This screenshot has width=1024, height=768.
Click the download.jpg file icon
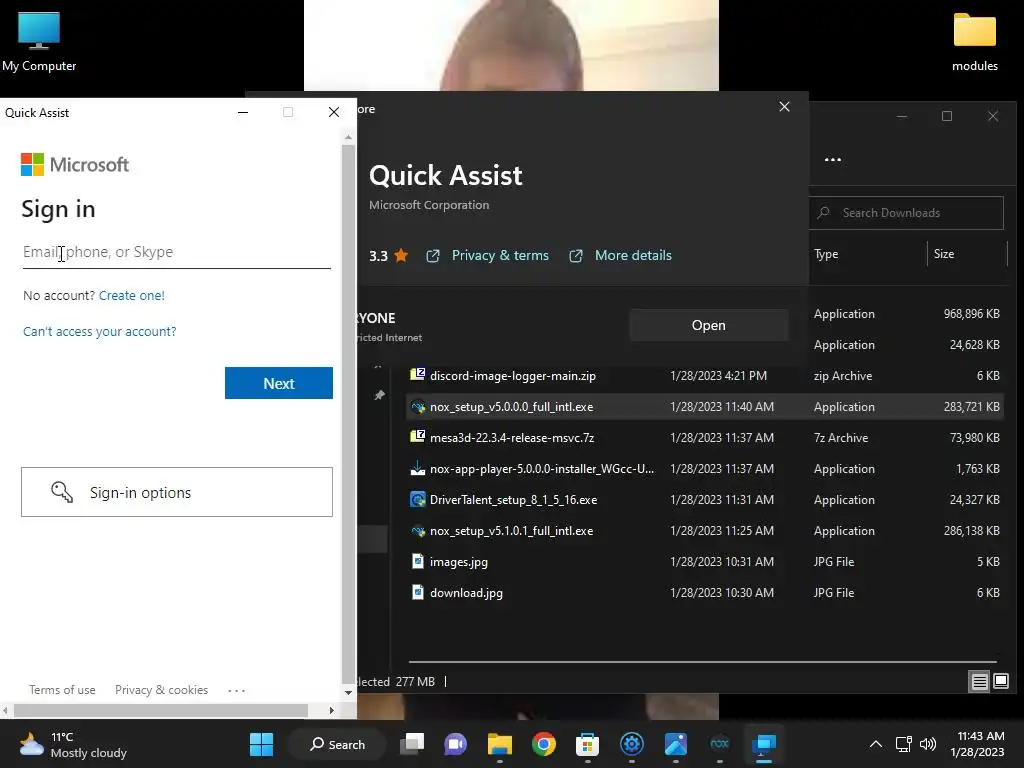click(x=417, y=592)
